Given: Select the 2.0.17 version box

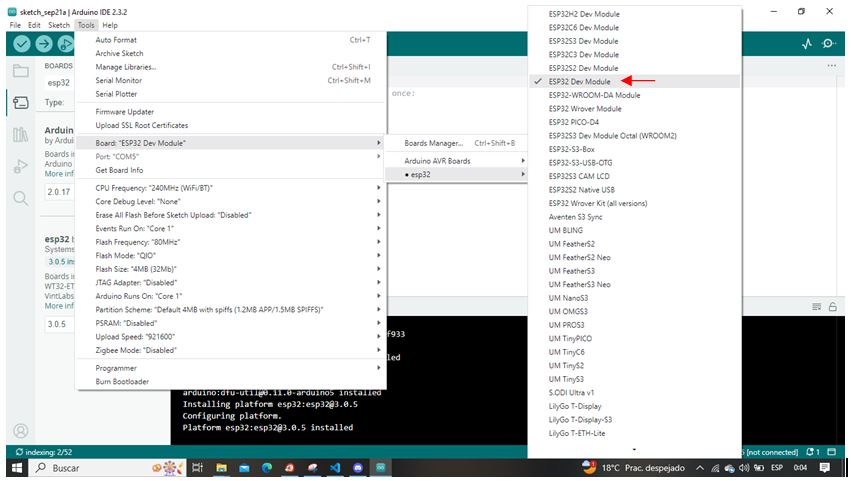Looking at the screenshot, I should pyautogui.click(x=59, y=192).
